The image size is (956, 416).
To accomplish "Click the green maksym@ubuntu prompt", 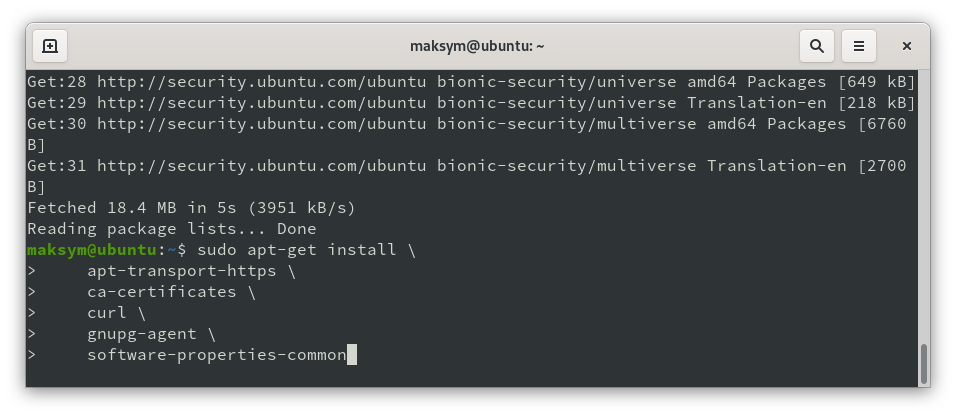I will pyautogui.click(x=92, y=250).
